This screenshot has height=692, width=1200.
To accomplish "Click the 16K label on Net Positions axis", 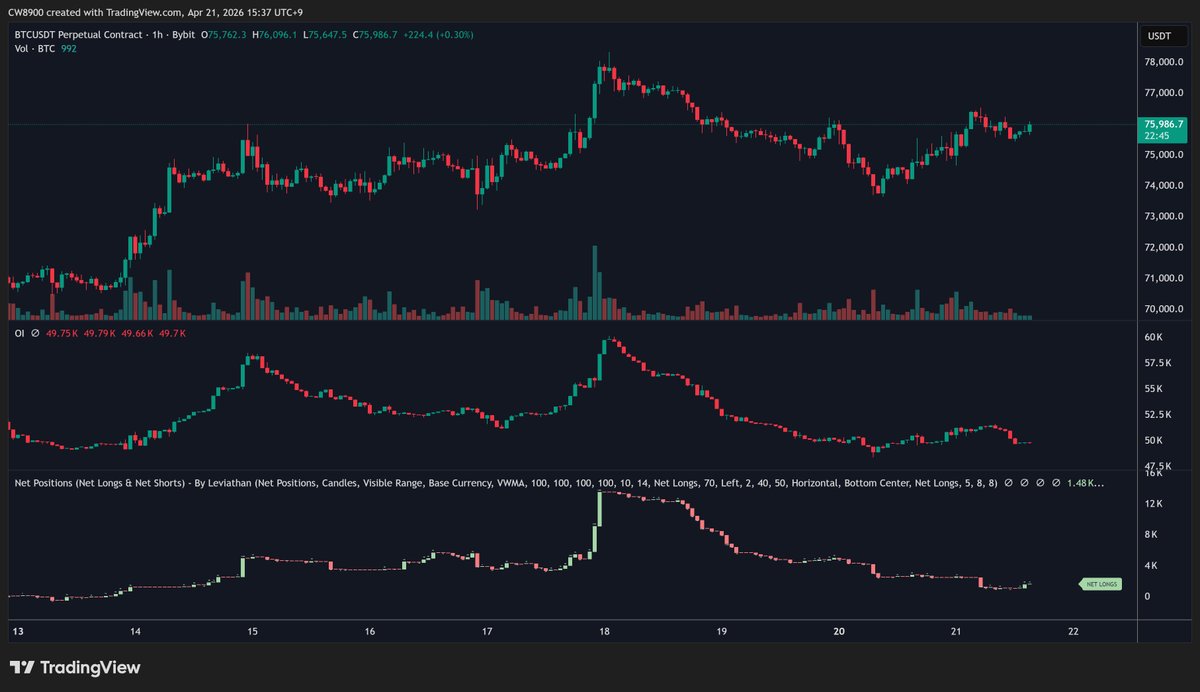I will pyautogui.click(x=1152, y=474).
